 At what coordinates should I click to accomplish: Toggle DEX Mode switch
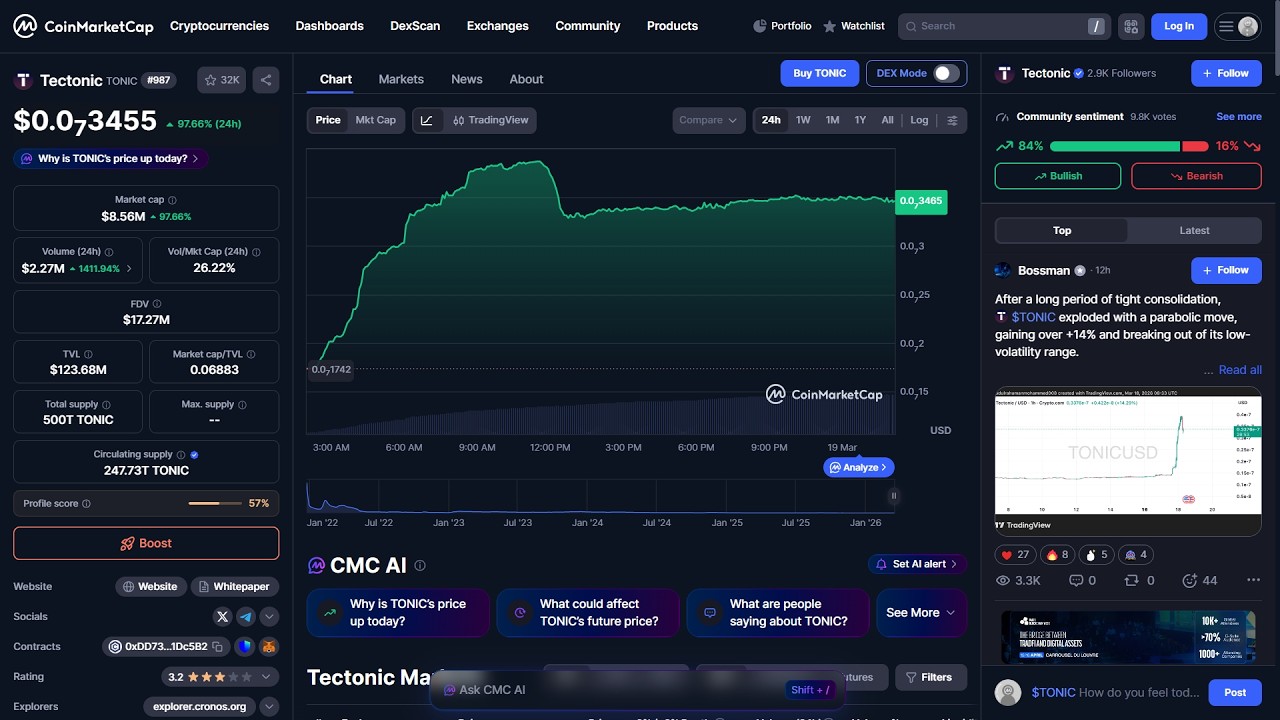(946, 73)
